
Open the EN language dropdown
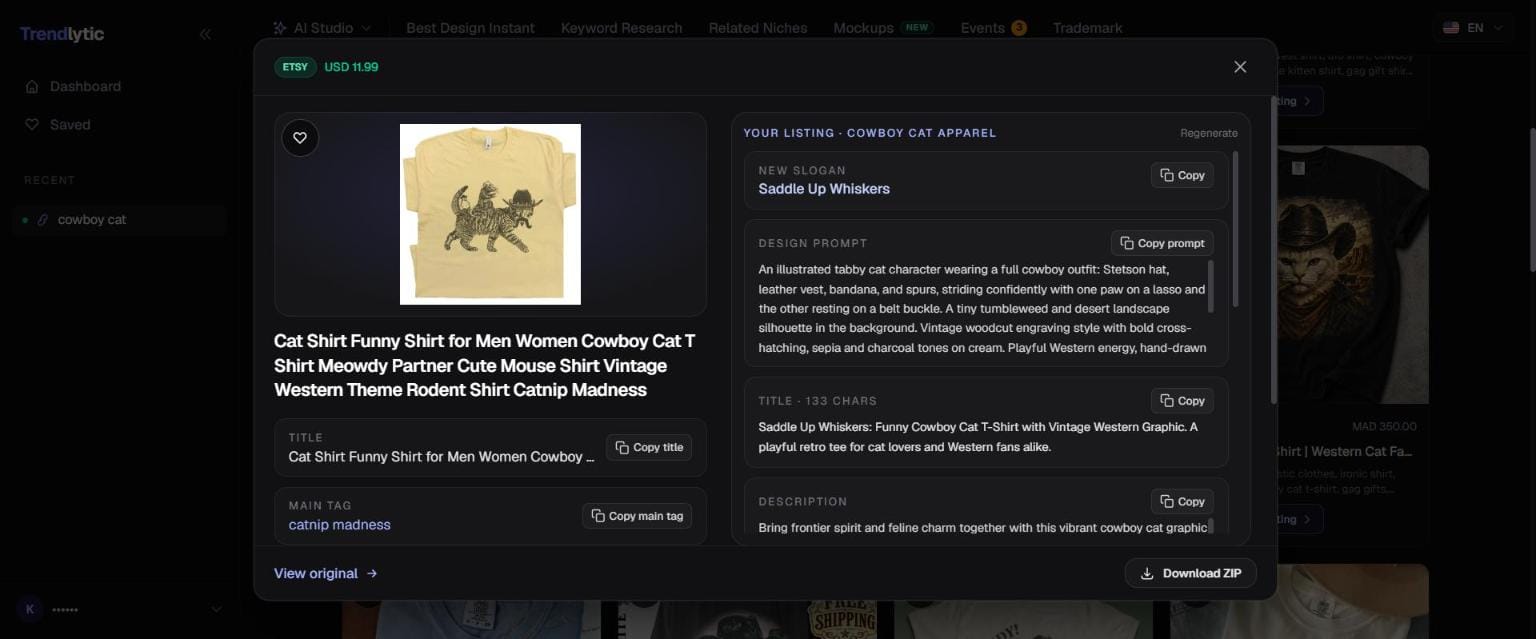1472,28
